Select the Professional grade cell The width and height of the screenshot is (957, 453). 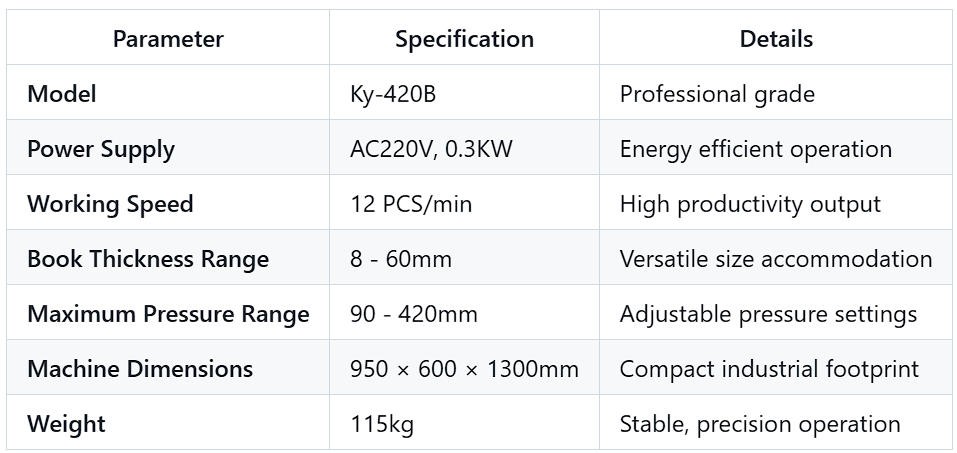(717, 94)
